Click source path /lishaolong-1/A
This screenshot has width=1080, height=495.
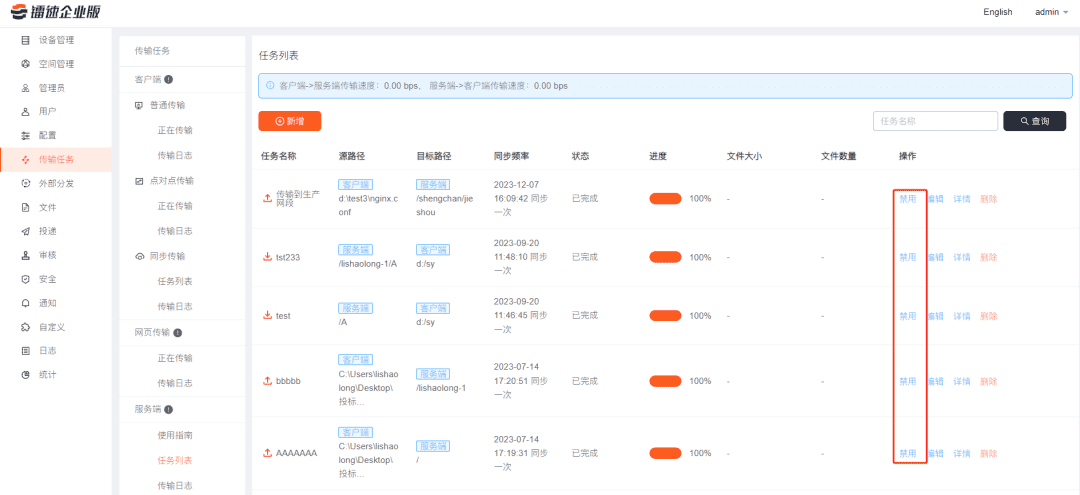point(368,264)
